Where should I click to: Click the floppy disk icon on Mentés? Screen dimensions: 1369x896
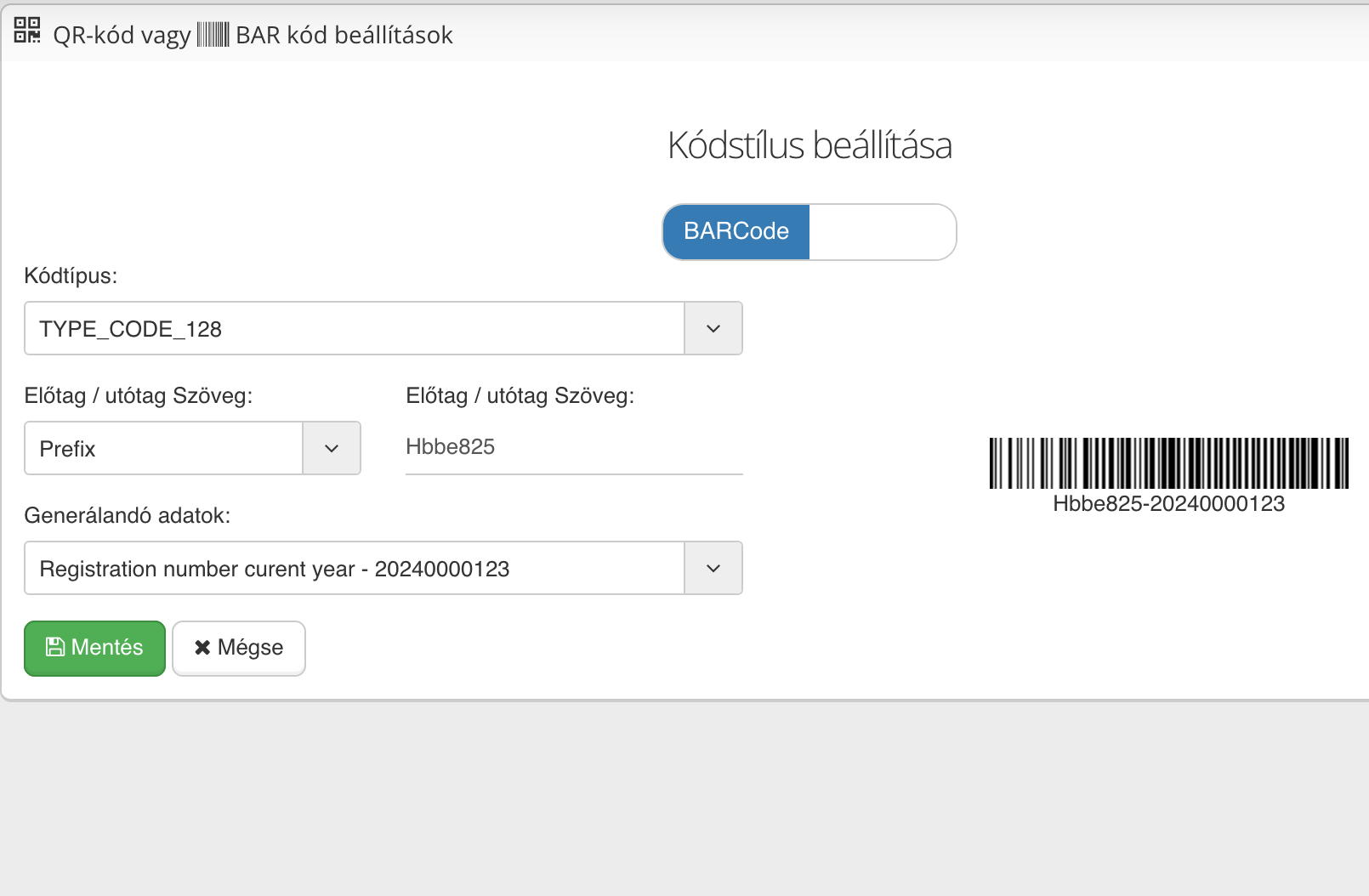click(55, 648)
